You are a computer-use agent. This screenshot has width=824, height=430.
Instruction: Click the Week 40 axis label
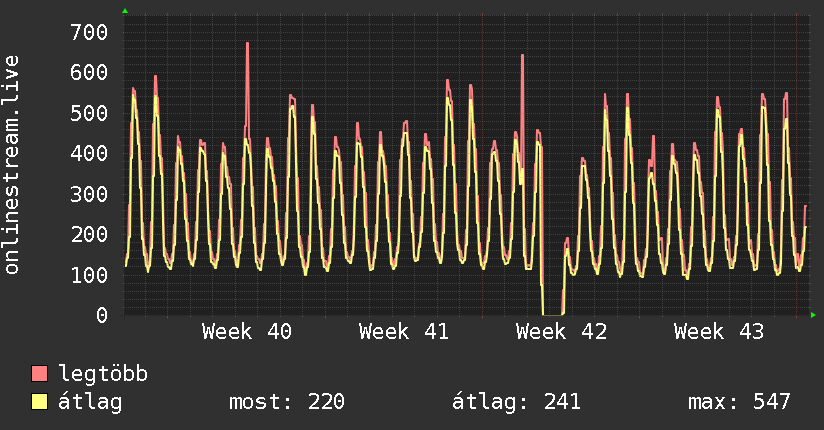click(247, 332)
